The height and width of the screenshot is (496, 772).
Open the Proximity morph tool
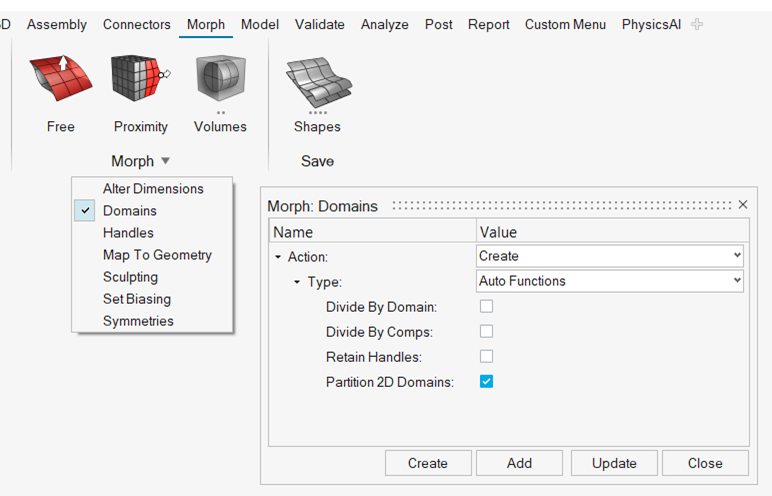click(x=140, y=82)
